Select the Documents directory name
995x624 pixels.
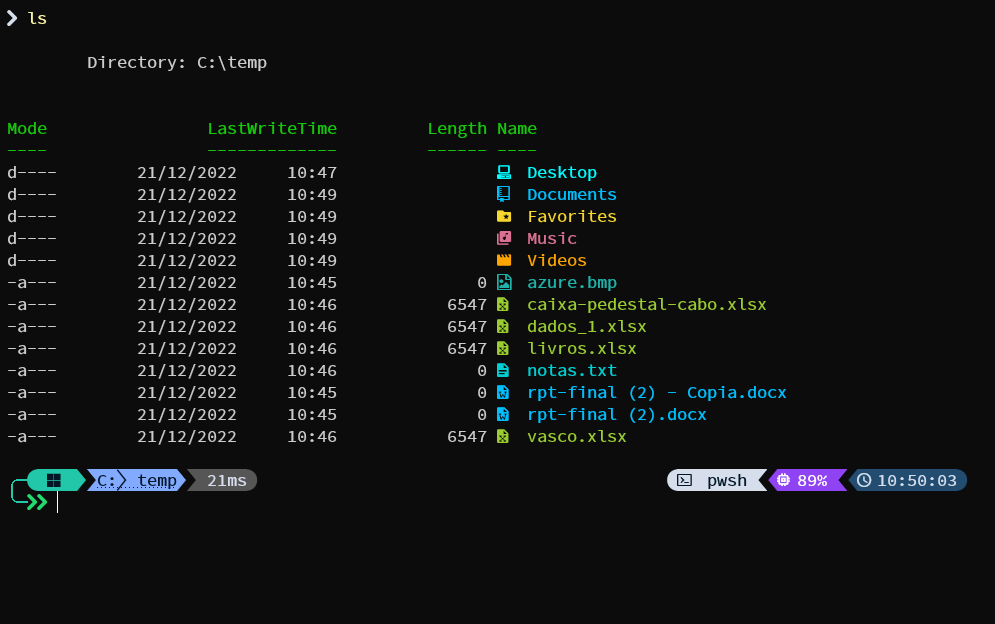click(572, 194)
